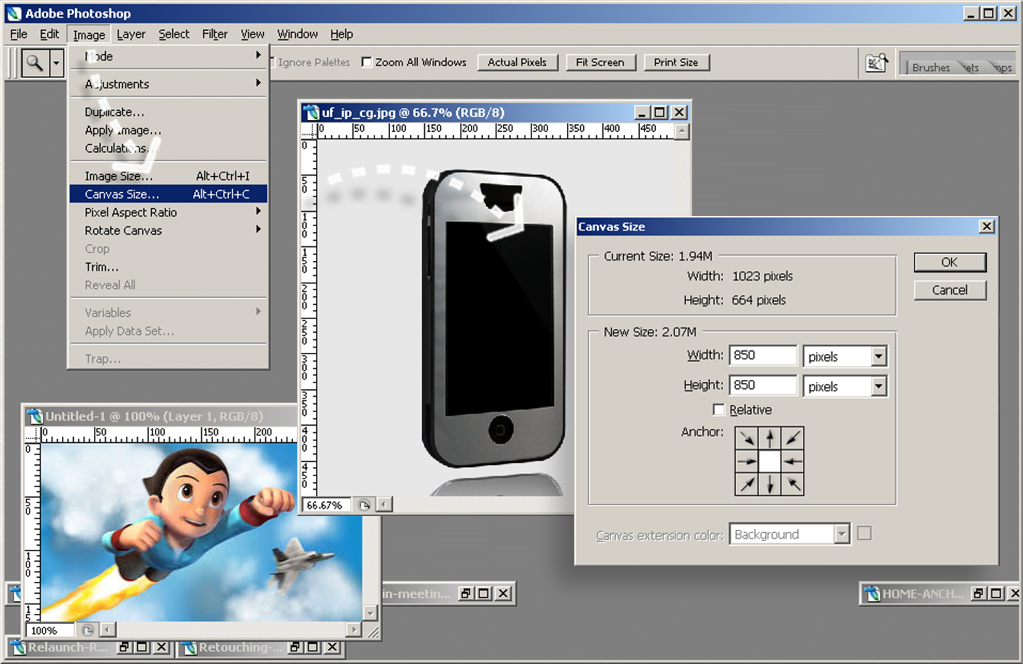
Task: Click the Print Size button
Action: 676,63
